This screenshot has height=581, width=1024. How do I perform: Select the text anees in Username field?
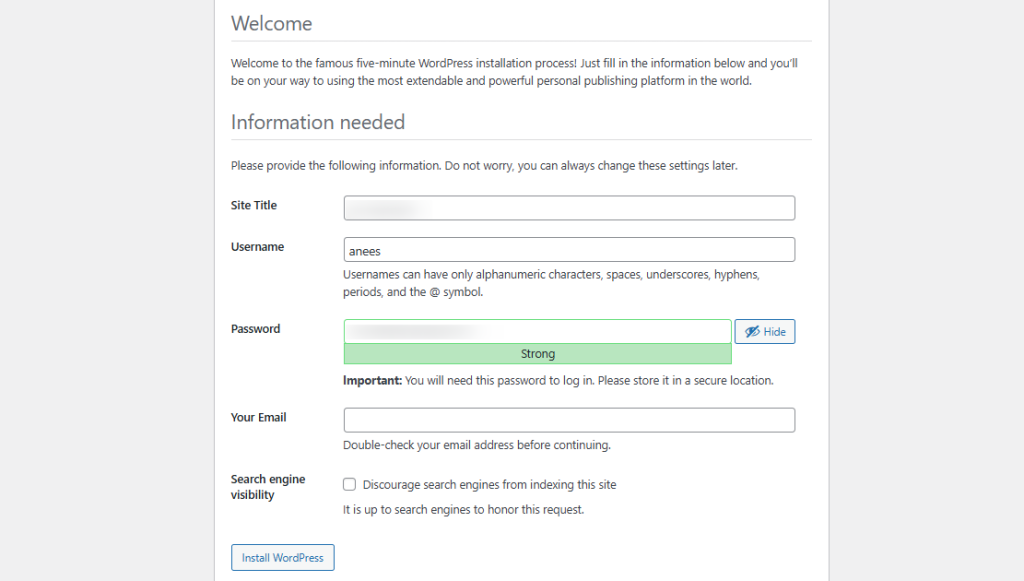point(362,249)
